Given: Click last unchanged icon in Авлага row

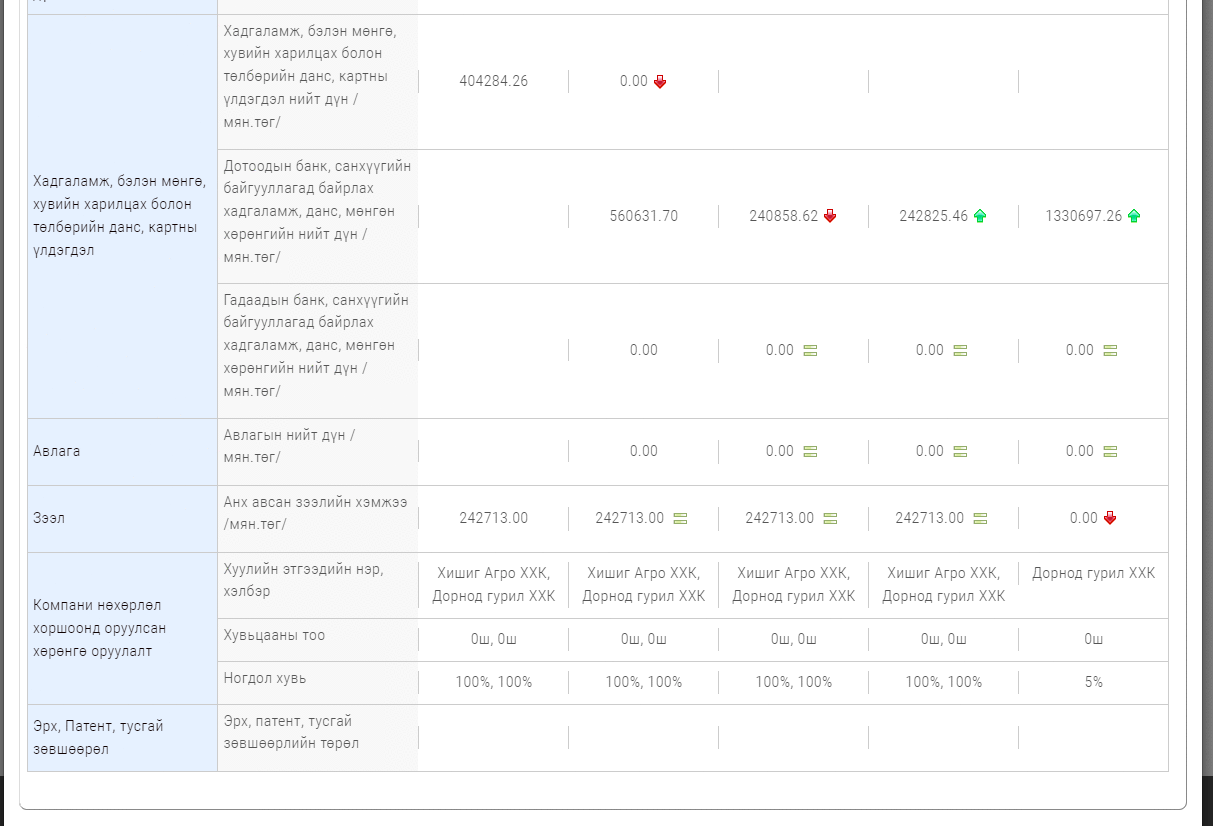Looking at the screenshot, I should point(1110,452).
